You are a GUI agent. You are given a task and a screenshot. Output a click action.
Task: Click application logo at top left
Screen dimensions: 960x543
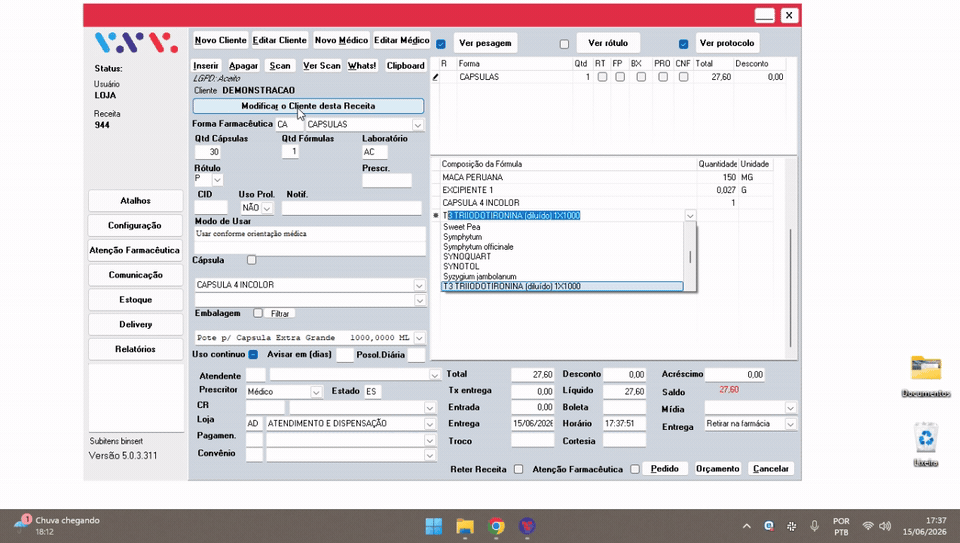[136, 42]
